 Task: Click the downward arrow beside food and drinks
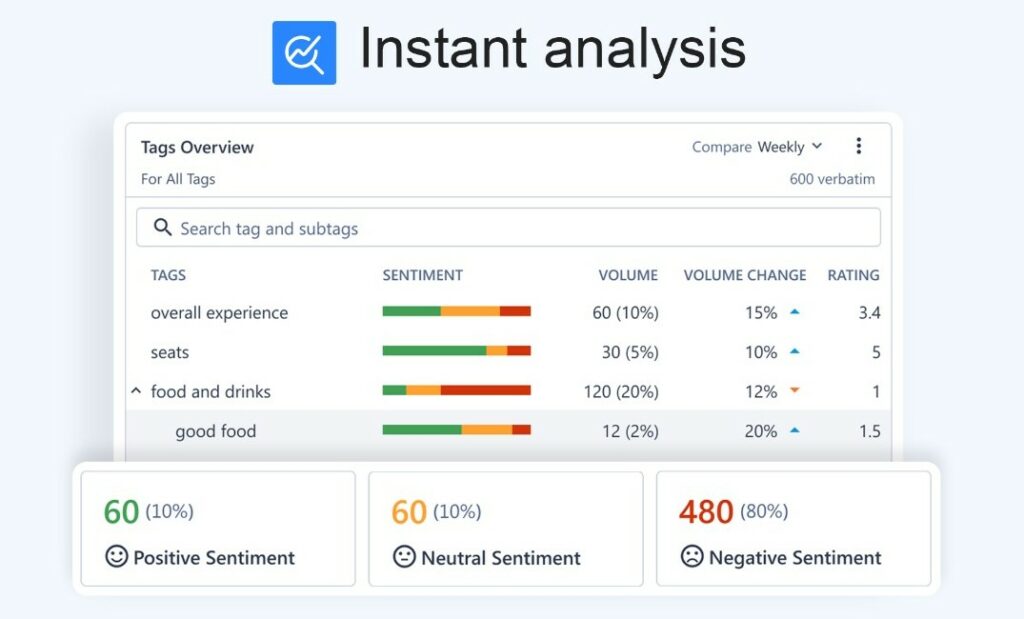[x=796, y=392]
